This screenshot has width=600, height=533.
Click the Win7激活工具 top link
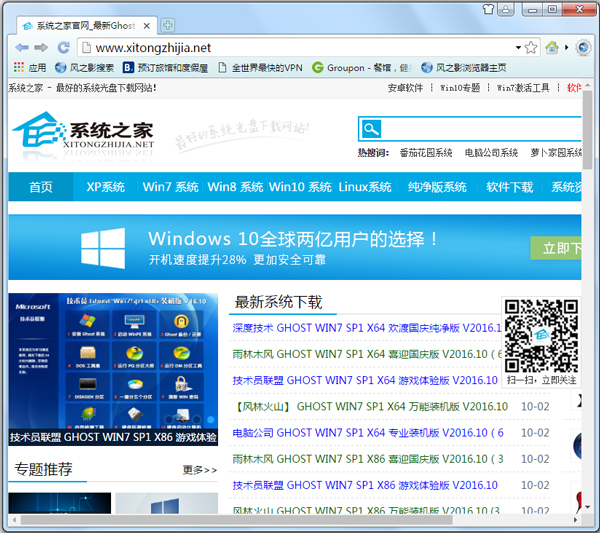click(x=523, y=88)
